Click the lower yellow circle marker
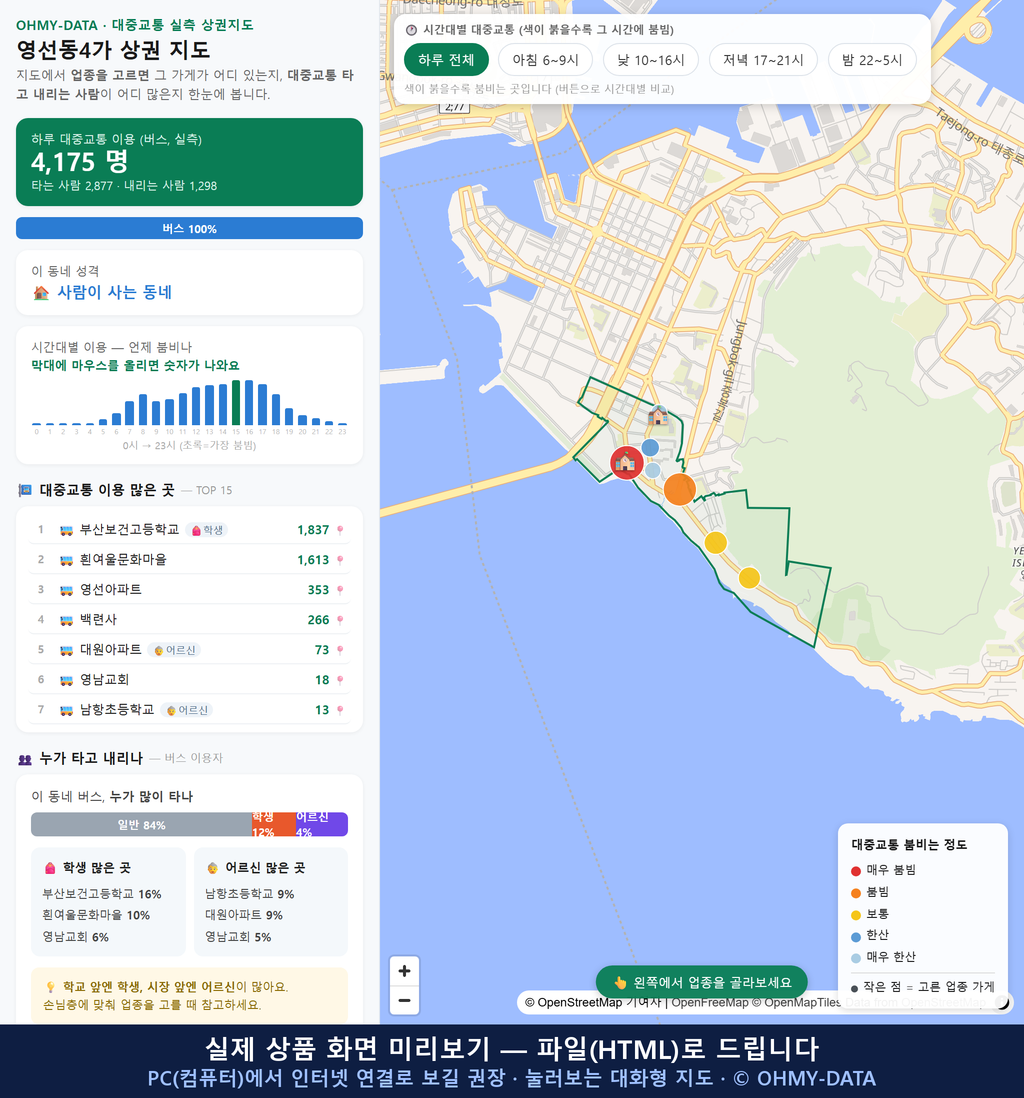The width and height of the screenshot is (1024, 1098). coord(749,578)
